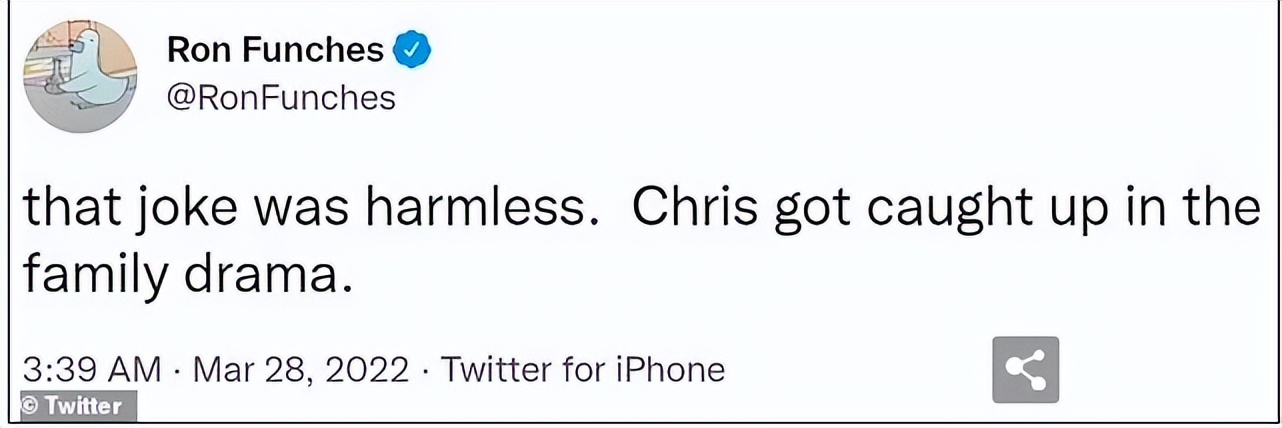The height and width of the screenshot is (428, 1282).
Task: Click the phrase "family drama"
Action: click(187, 272)
